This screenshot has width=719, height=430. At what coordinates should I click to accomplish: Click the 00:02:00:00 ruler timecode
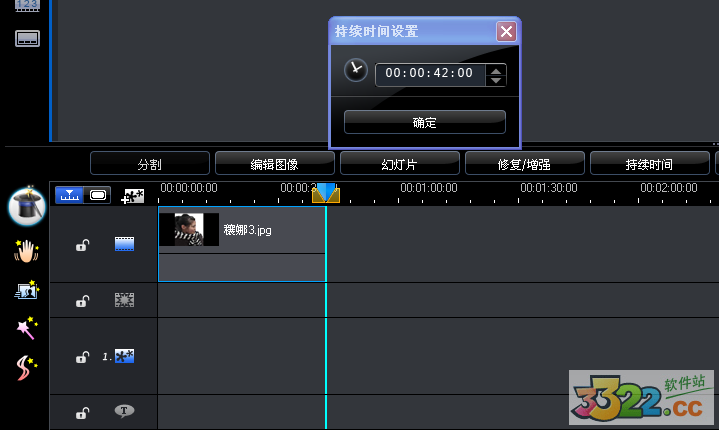pyautogui.click(x=669, y=188)
